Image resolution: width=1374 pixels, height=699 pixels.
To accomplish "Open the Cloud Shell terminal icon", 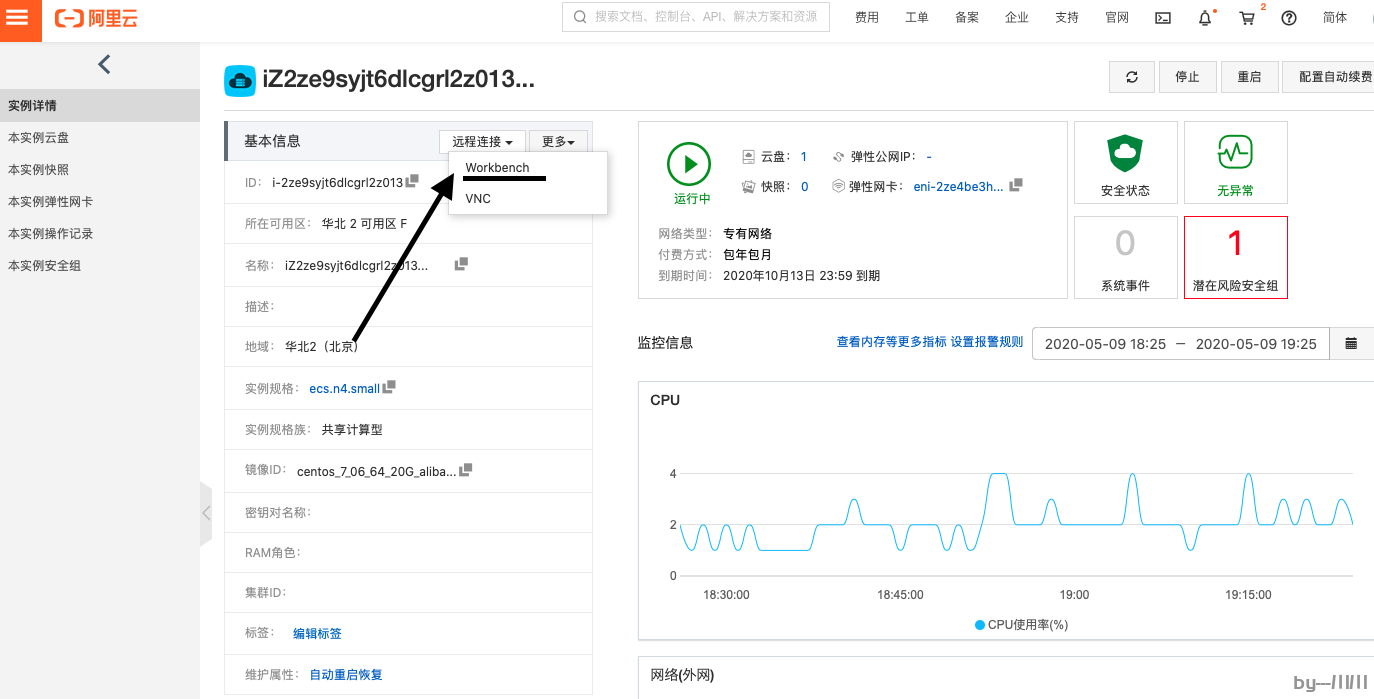I will [x=1163, y=18].
